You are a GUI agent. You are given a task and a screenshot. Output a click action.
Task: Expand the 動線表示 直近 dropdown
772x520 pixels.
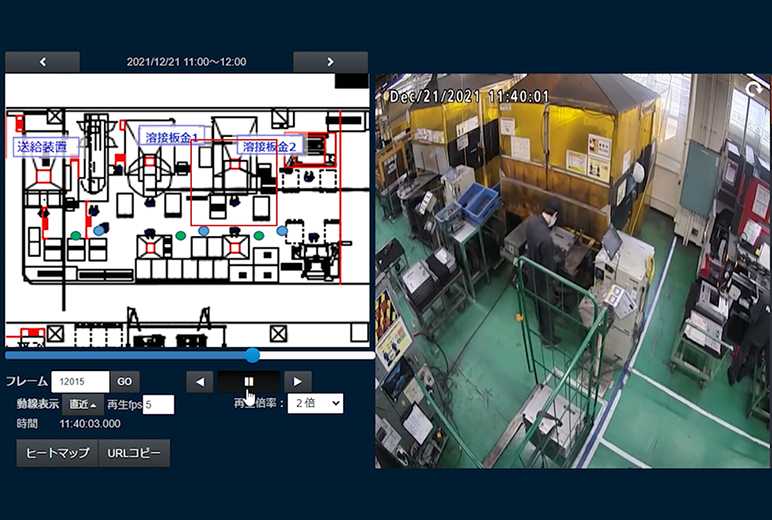click(x=83, y=405)
